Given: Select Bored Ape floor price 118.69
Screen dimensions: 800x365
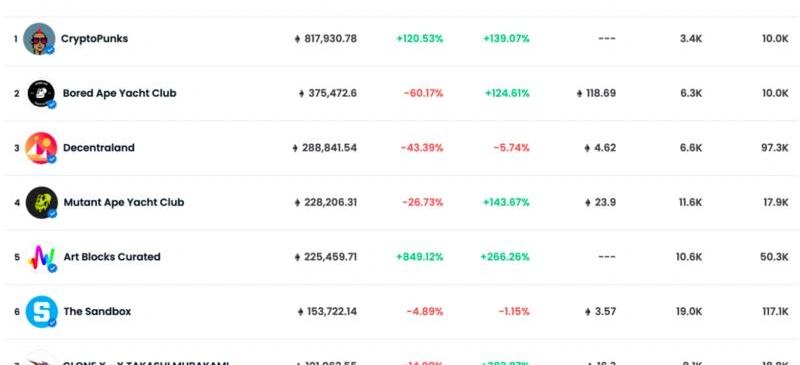Looking at the screenshot, I should click(596, 93).
